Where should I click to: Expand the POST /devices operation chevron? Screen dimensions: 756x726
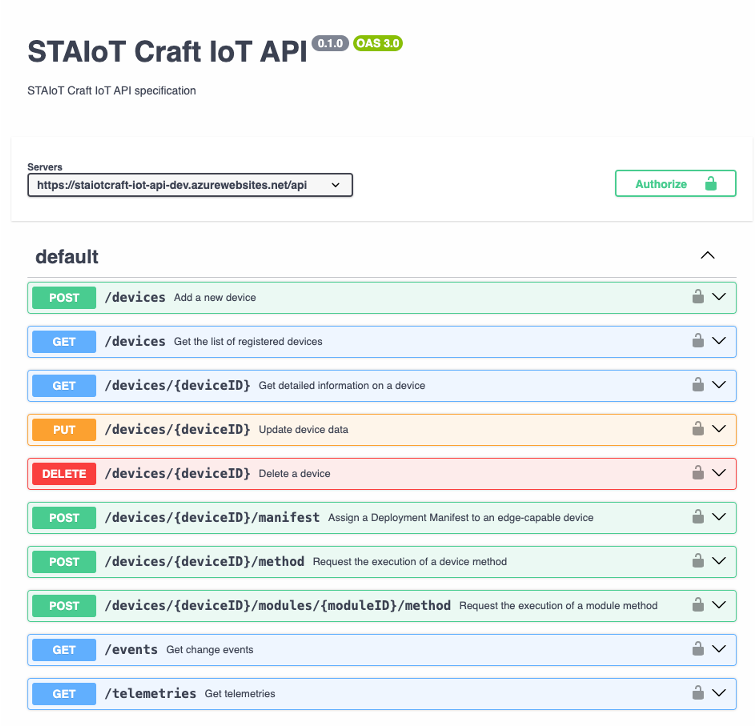(x=719, y=297)
